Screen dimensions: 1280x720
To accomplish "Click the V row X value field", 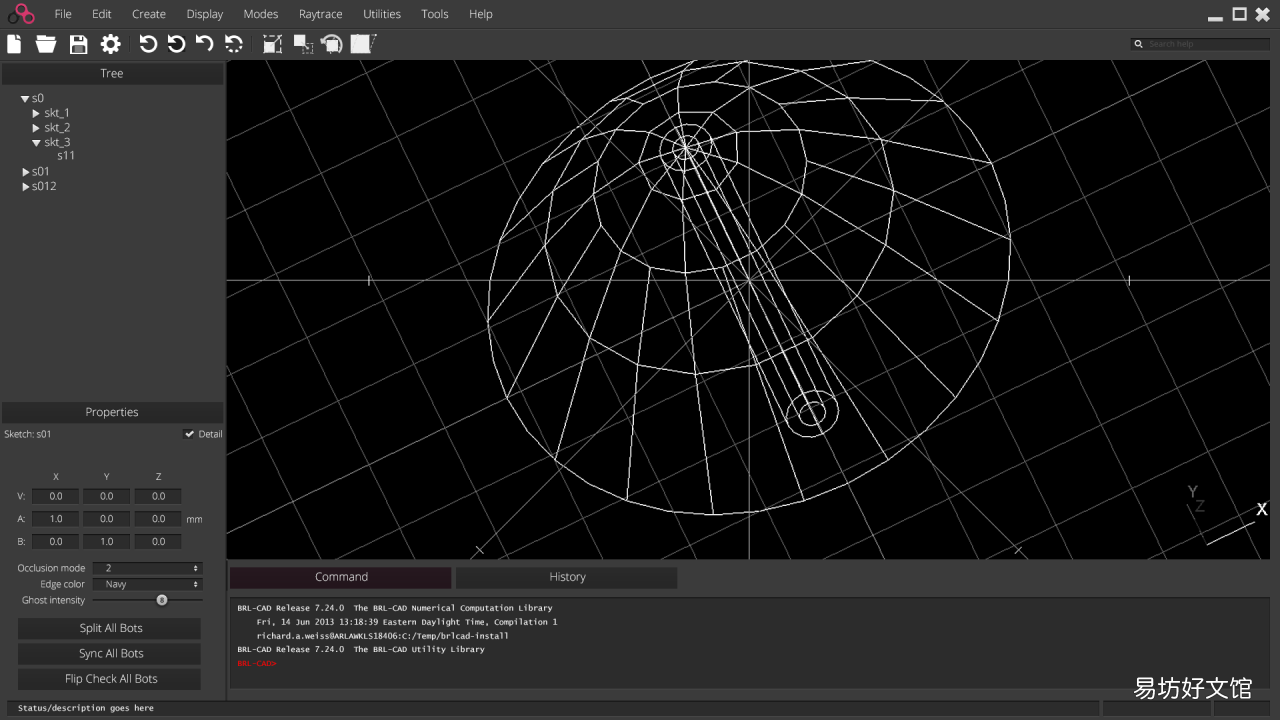I will coord(56,496).
